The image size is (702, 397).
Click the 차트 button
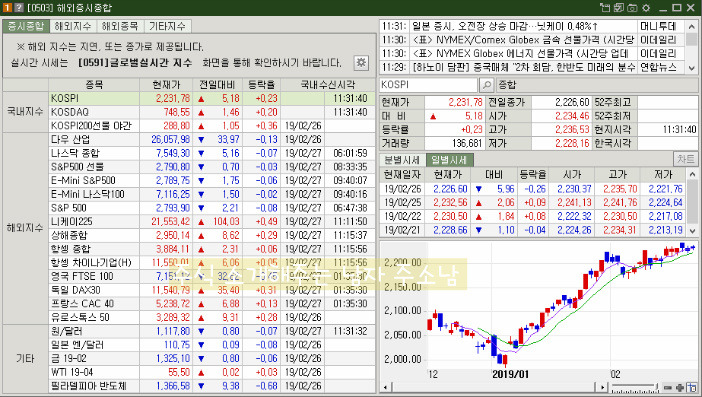pos(685,159)
